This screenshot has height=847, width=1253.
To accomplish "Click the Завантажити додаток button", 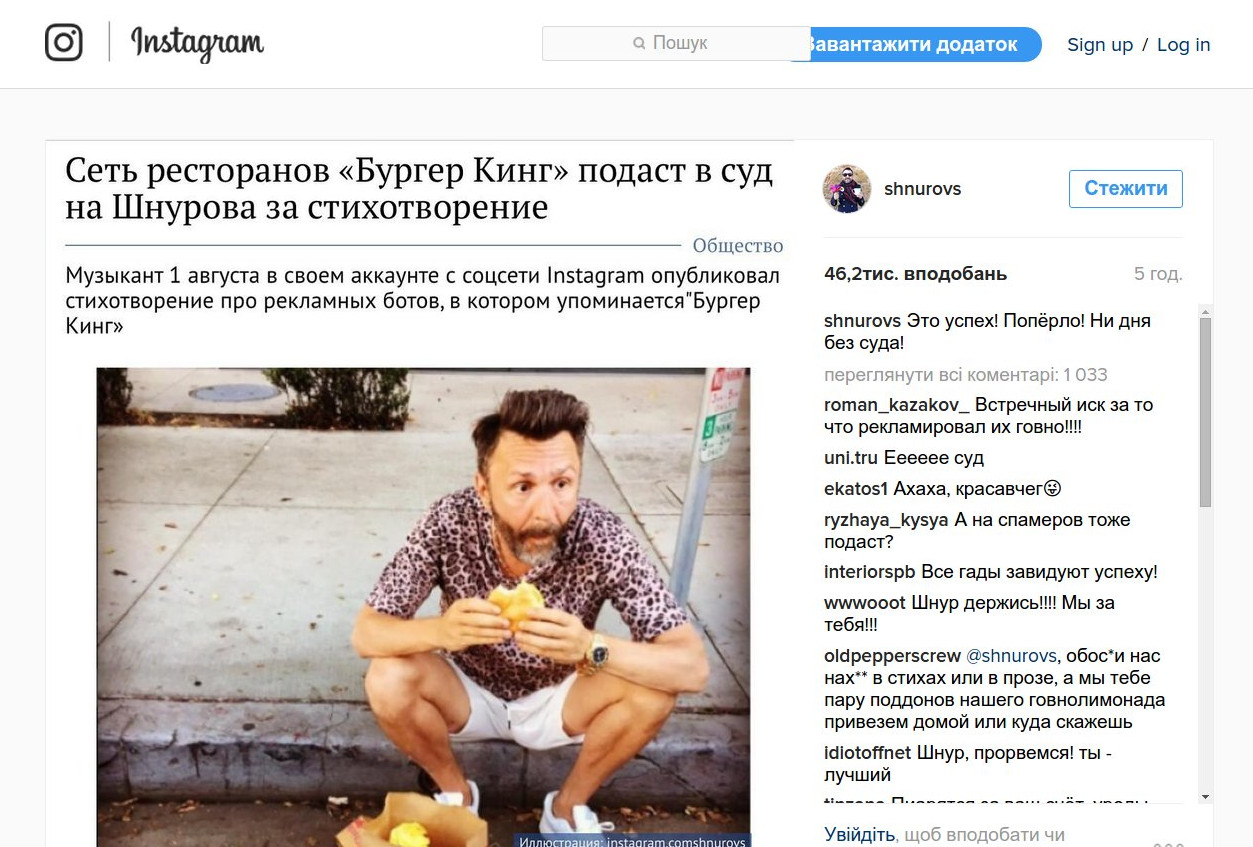I will (920, 44).
